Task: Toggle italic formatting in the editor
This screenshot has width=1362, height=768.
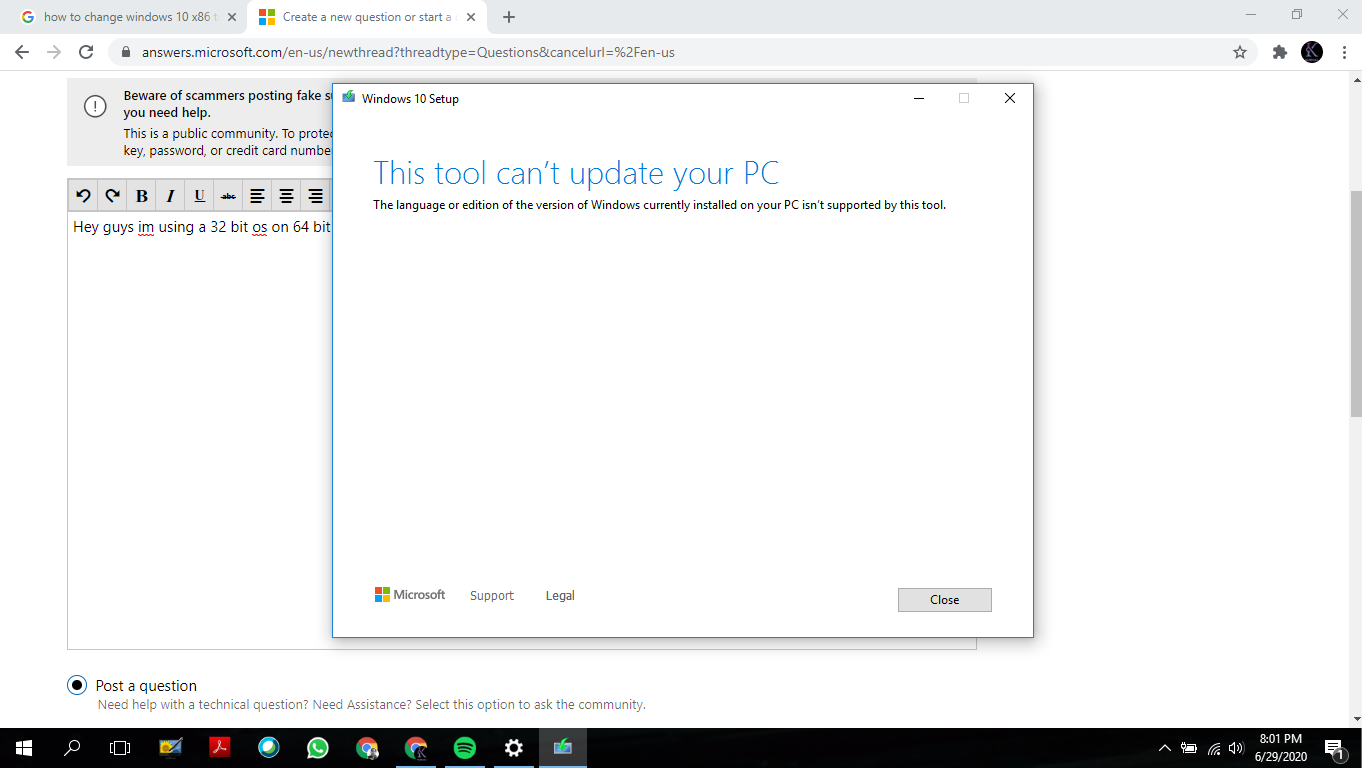Action: (170, 195)
